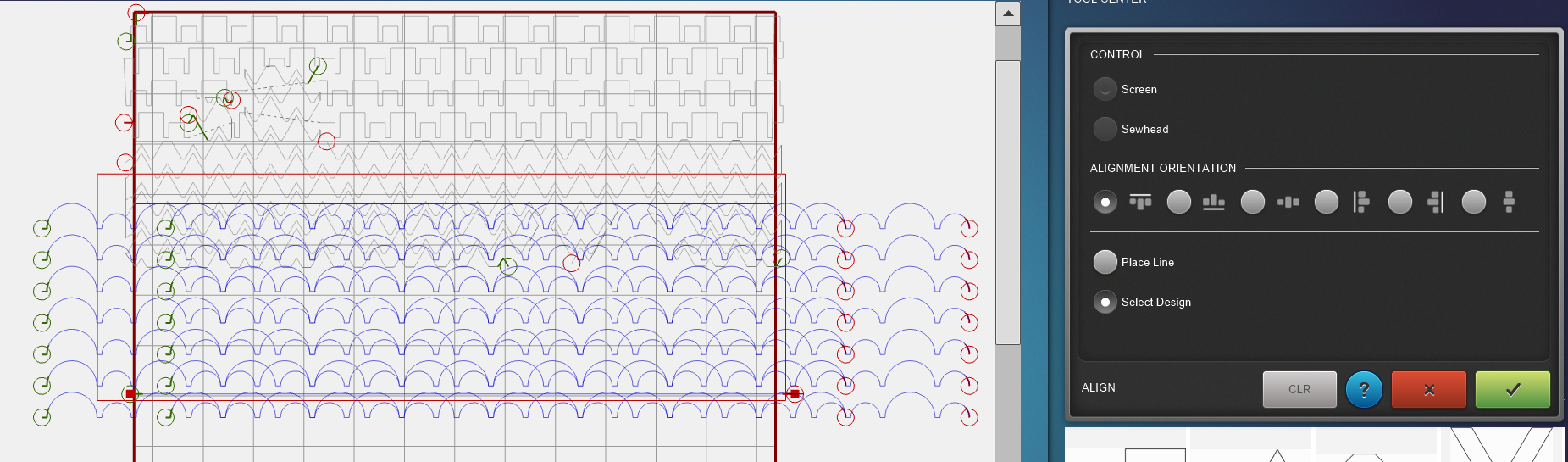
Task: Select radio button beside the align-bottom icon
Action: click(x=1179, y=202)
